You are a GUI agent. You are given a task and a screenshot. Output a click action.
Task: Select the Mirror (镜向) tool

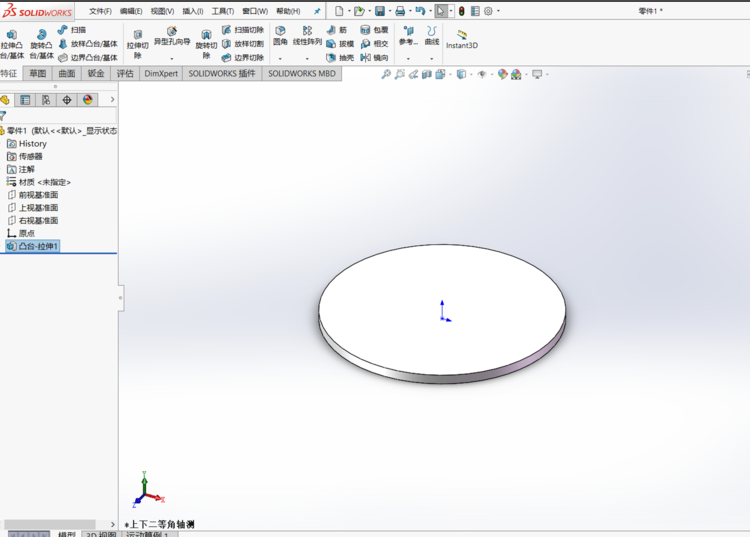click(x=374, y=58)
